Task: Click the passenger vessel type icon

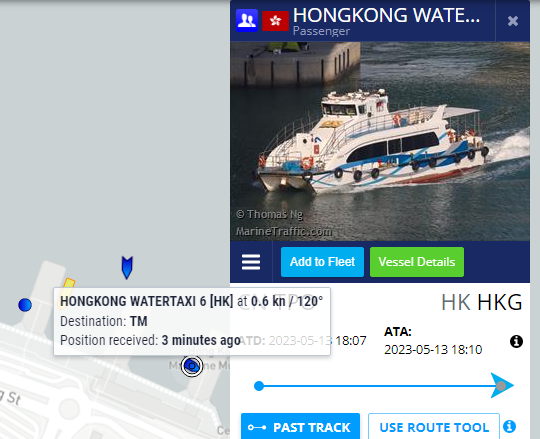Action: click(247, 21)
